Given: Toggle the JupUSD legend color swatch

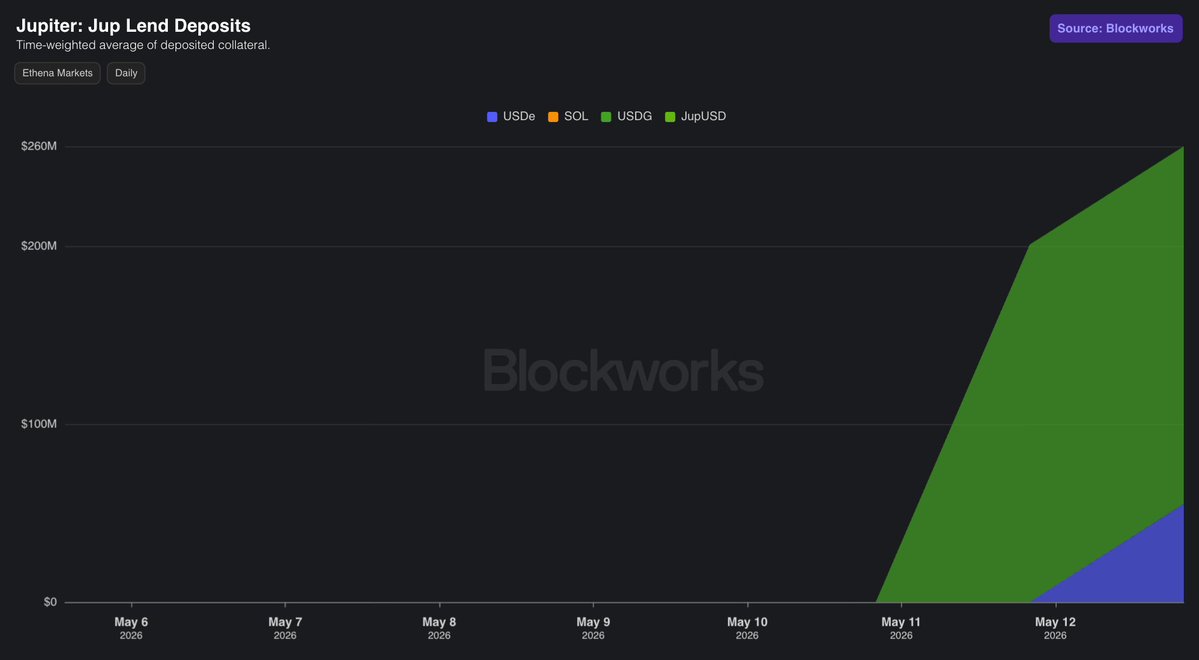Looking at the screenshot, I should pyautogui.click(x=671, y=117).
